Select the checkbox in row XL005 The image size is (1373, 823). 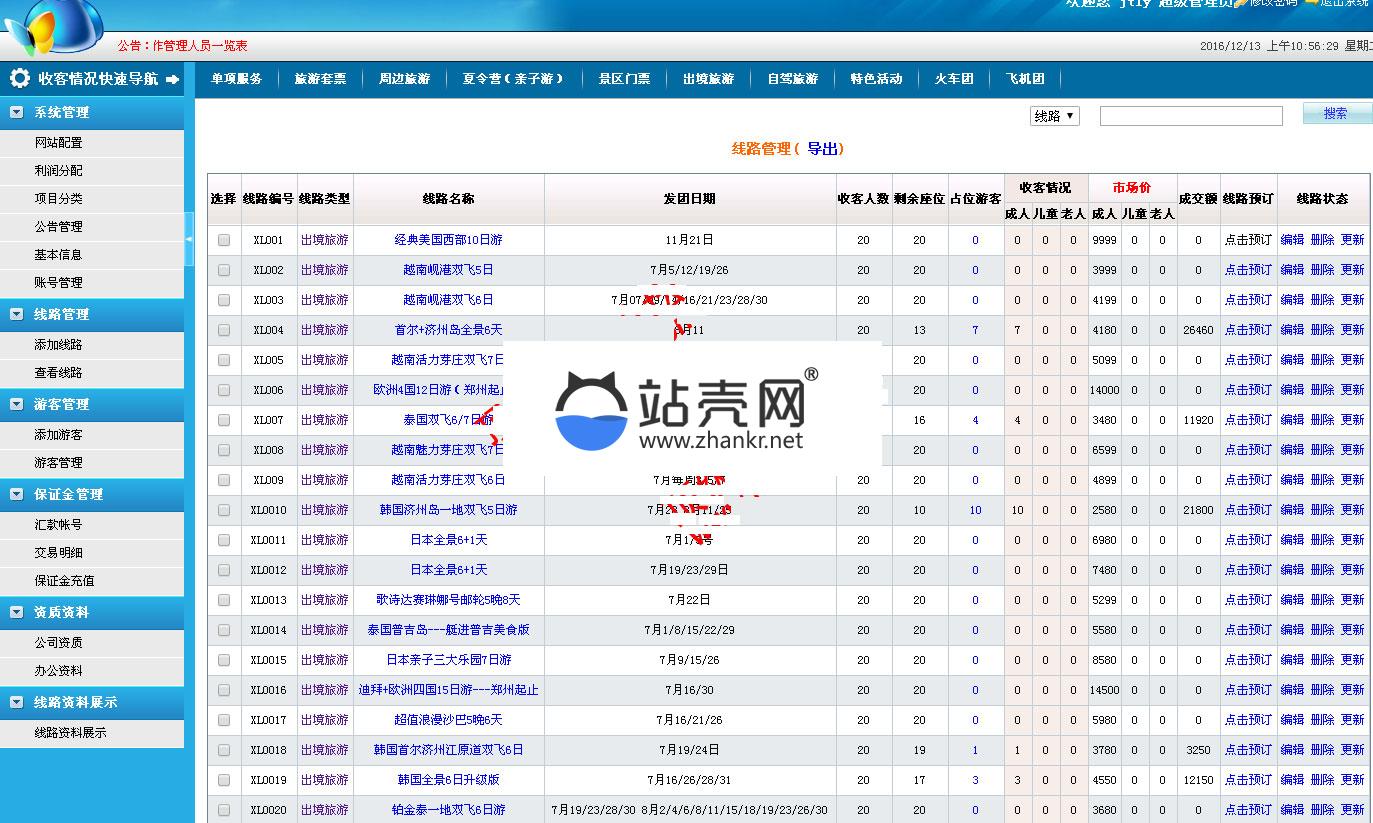pyautogui.click(x=224, y=360)
